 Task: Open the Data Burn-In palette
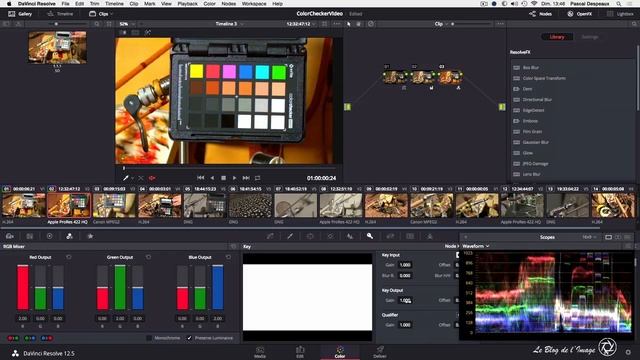tap(429, 236)
